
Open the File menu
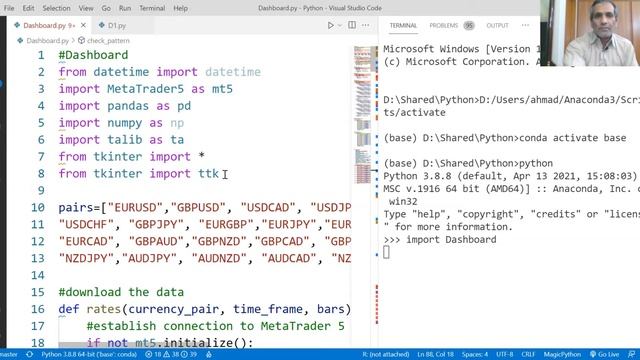(x=9, y=8)
